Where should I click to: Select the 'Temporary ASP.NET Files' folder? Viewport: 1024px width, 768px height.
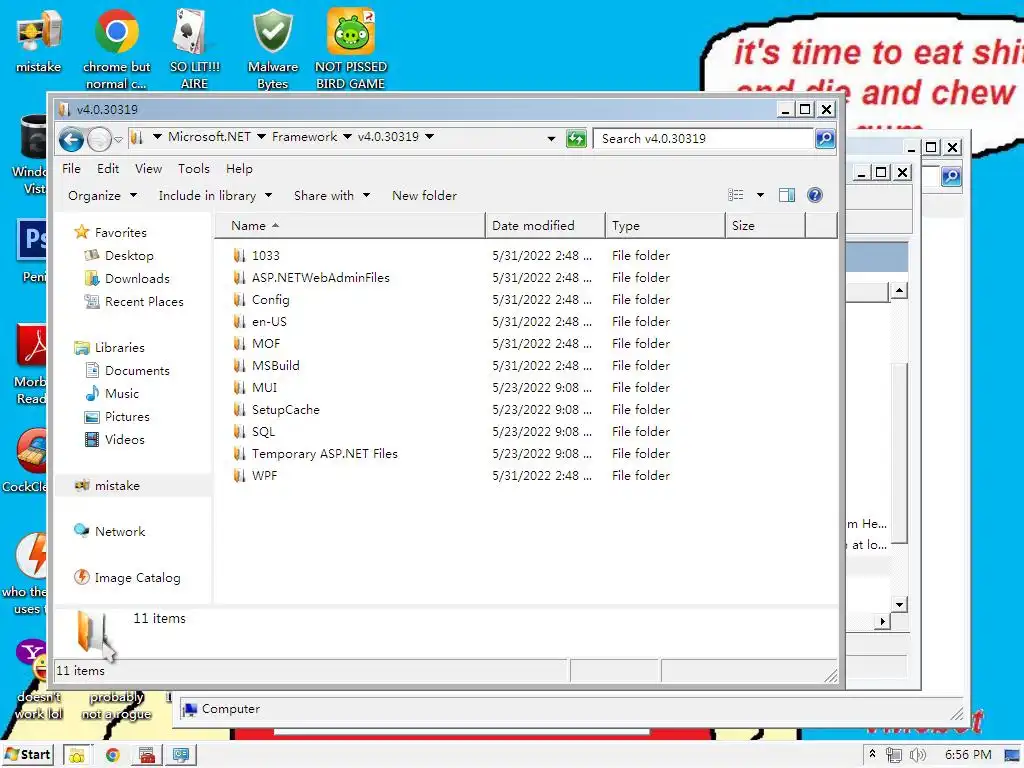coord(325,454)
